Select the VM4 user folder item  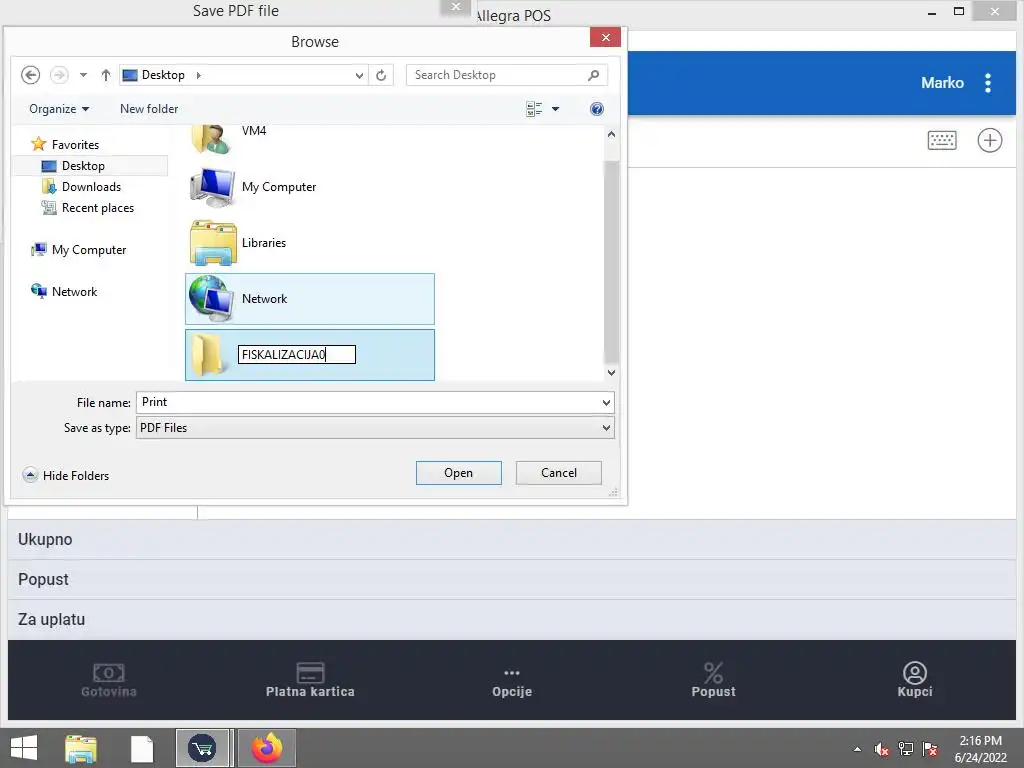(x=253, y=131)
